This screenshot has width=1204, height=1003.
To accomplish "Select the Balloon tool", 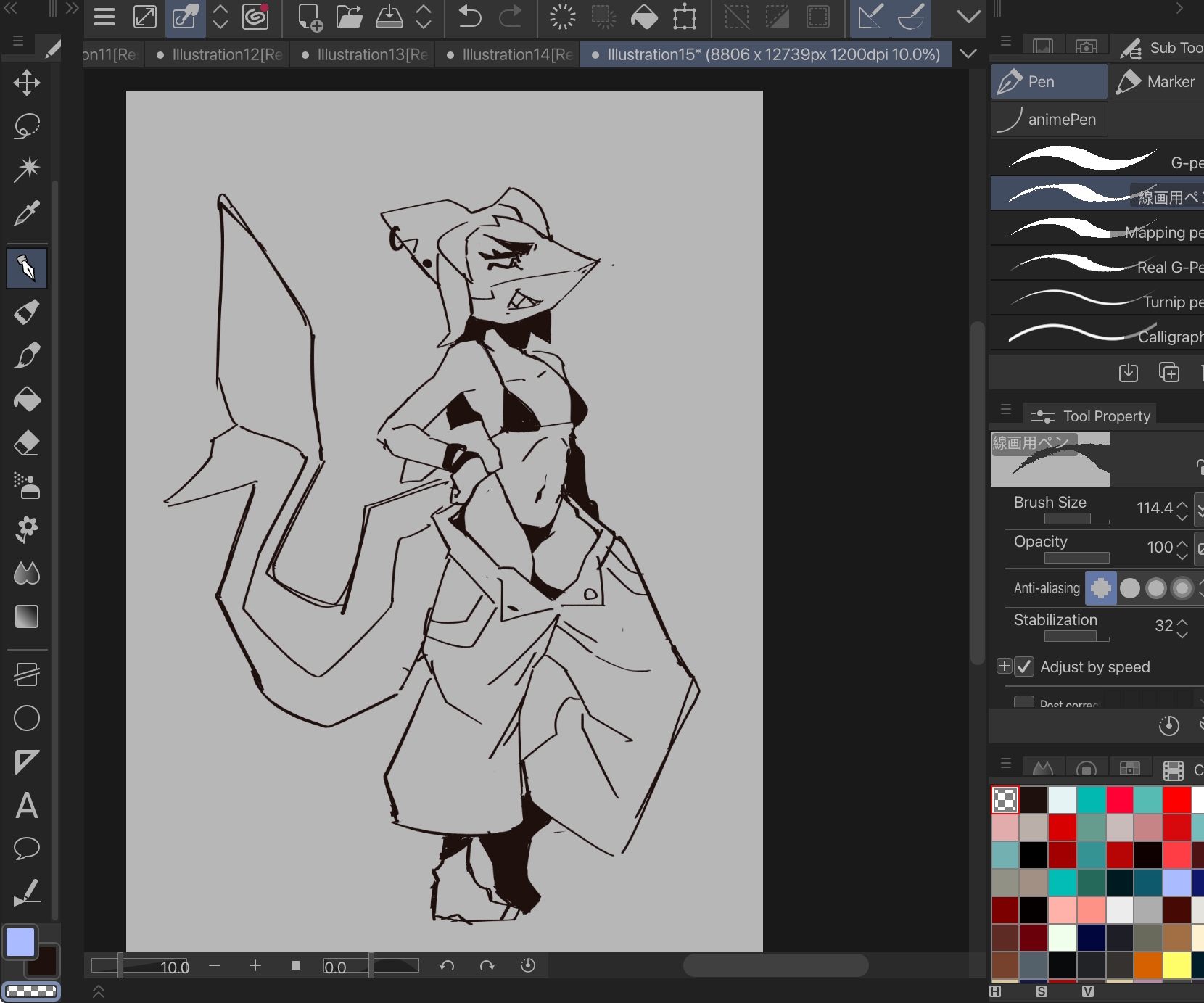I will click(27, 848).
